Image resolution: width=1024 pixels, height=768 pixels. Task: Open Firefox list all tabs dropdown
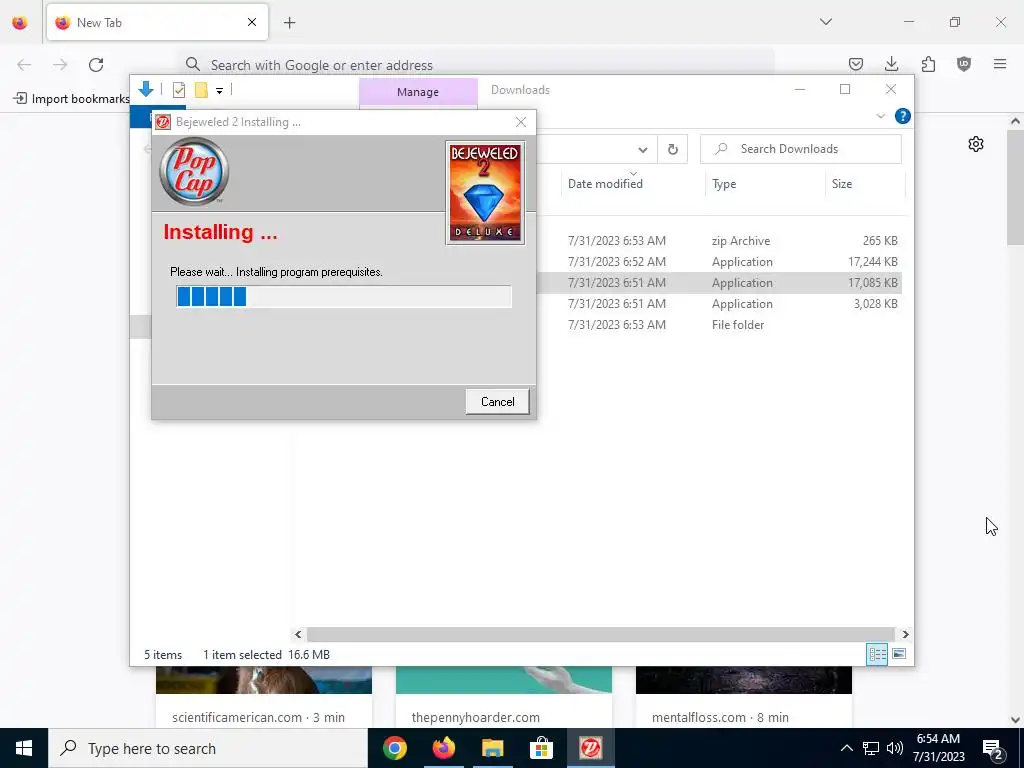pos(826,22)
